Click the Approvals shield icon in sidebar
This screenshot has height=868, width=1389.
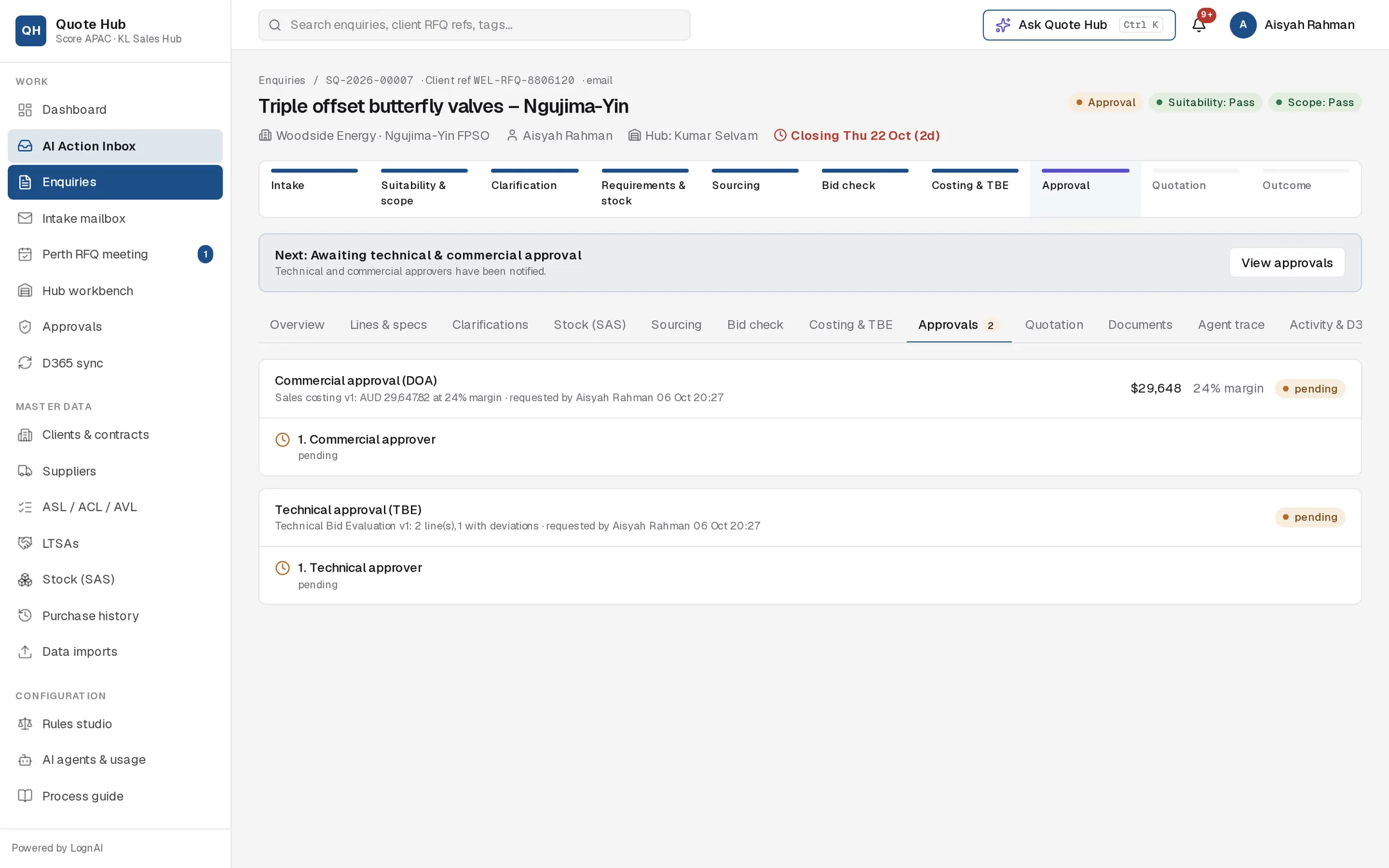[x=25, y=327]
